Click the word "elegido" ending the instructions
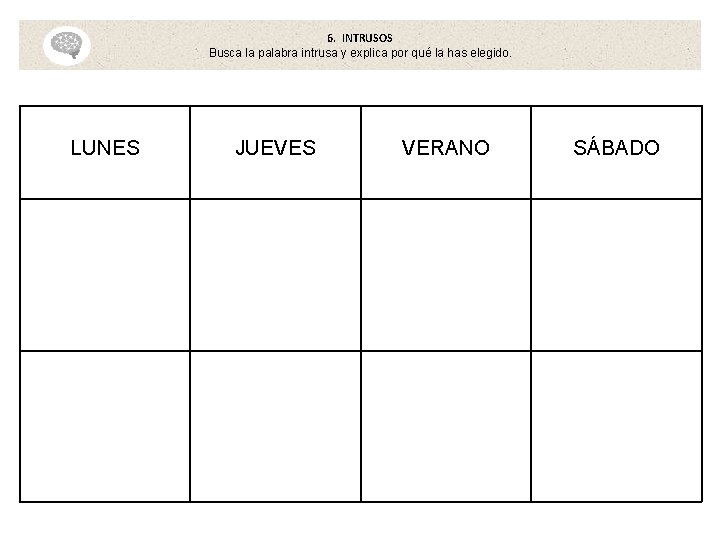The width and height of the screenshot is (720, 540). 490,51
